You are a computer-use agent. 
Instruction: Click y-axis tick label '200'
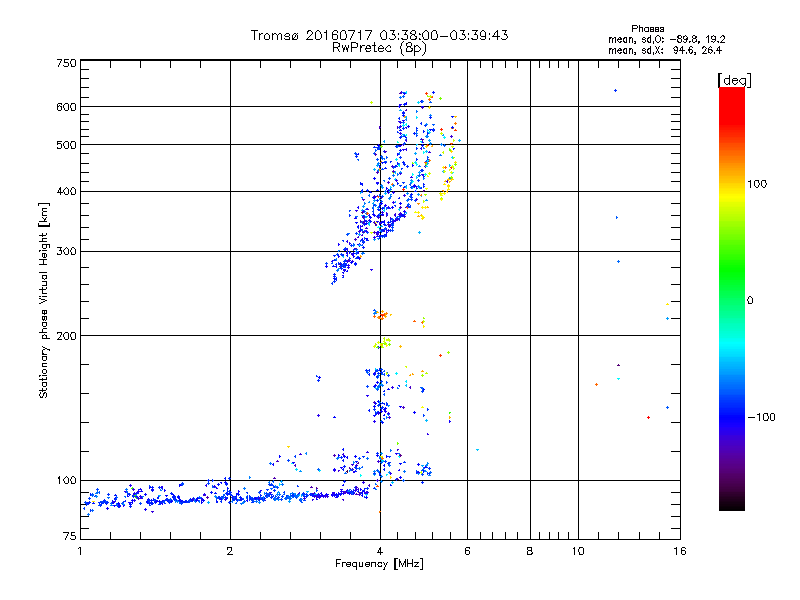tap(66, 336)
